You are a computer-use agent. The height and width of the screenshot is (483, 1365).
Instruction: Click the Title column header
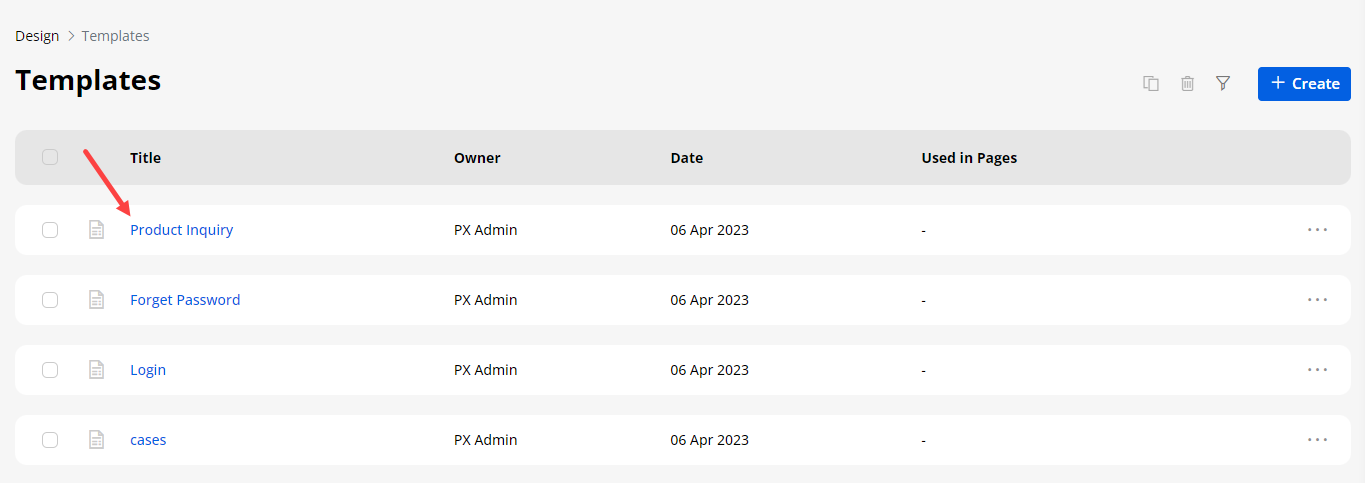145,158
